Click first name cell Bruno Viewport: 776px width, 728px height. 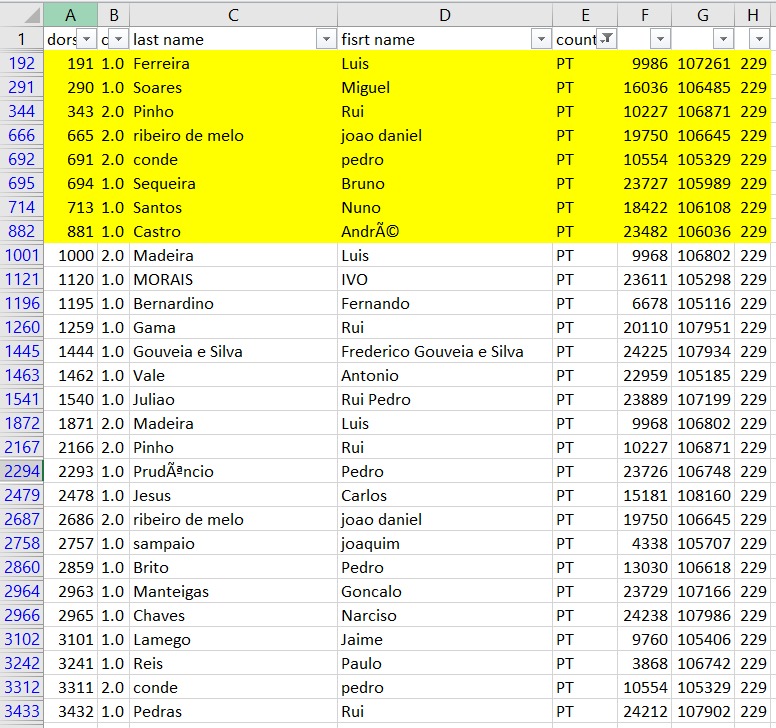[445, 184]
